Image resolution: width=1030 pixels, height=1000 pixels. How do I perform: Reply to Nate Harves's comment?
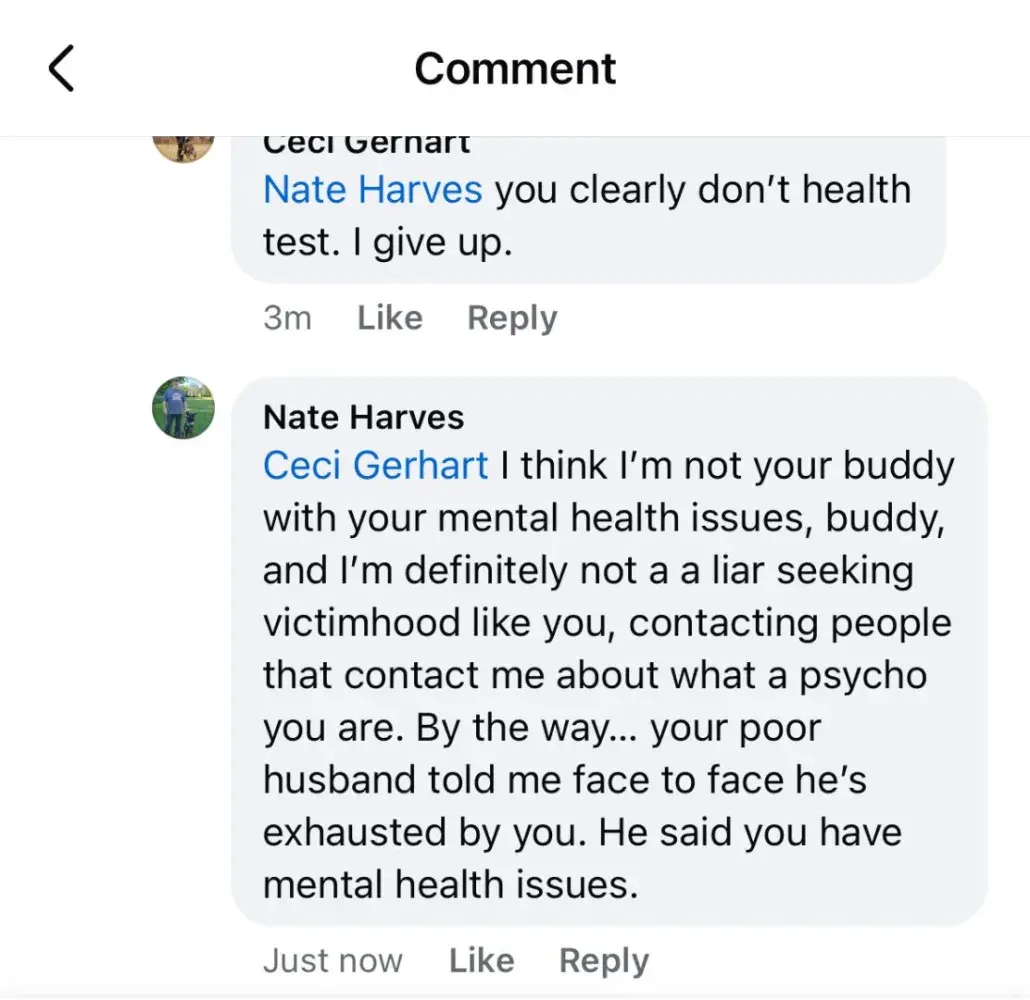(604, 961)
